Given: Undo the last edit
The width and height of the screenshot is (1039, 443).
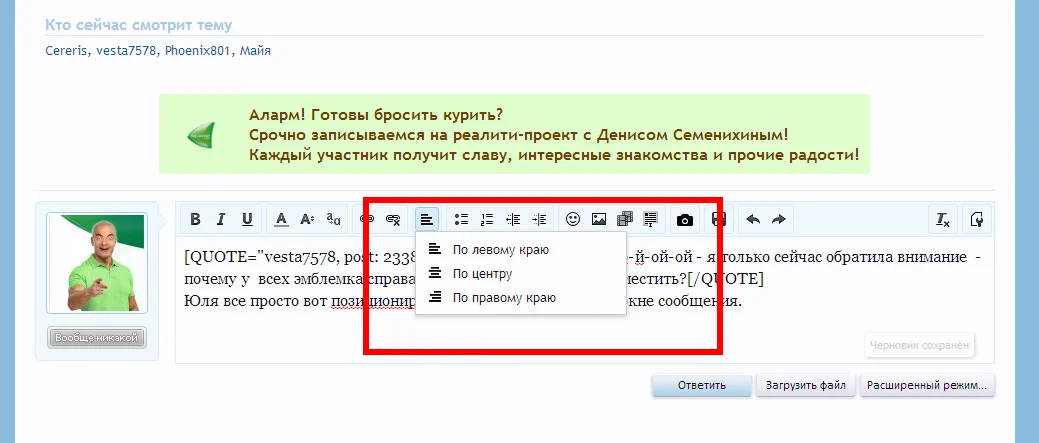Looking at the screenshot, I should pos(753,220).
